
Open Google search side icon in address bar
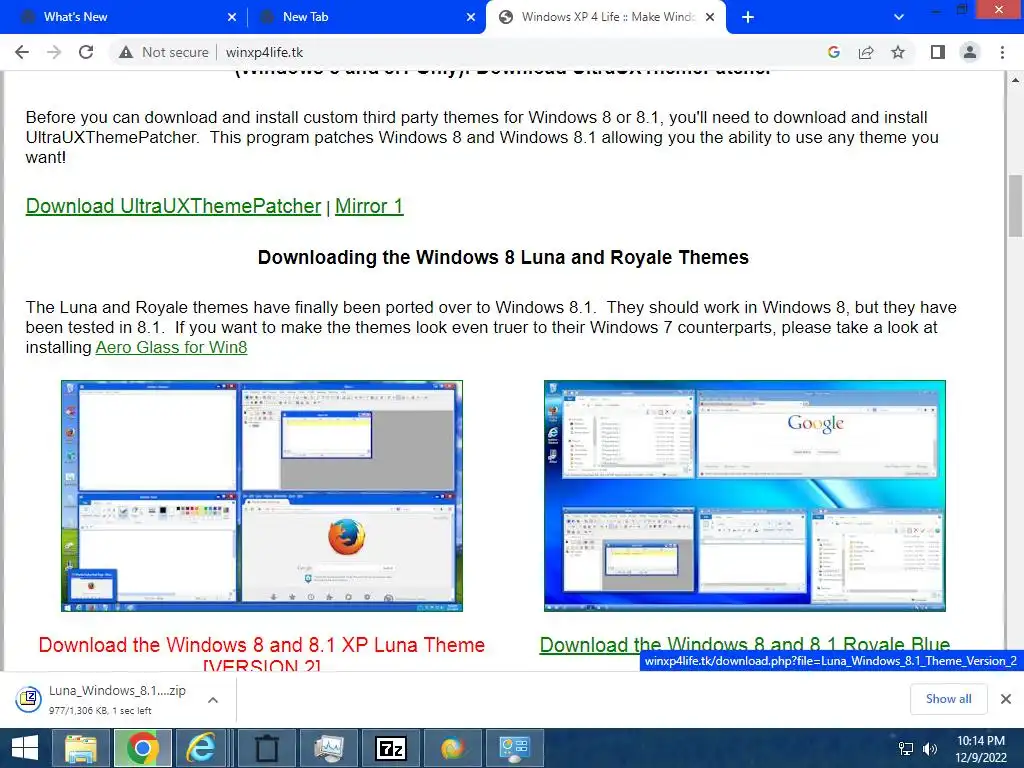[833, 52]
